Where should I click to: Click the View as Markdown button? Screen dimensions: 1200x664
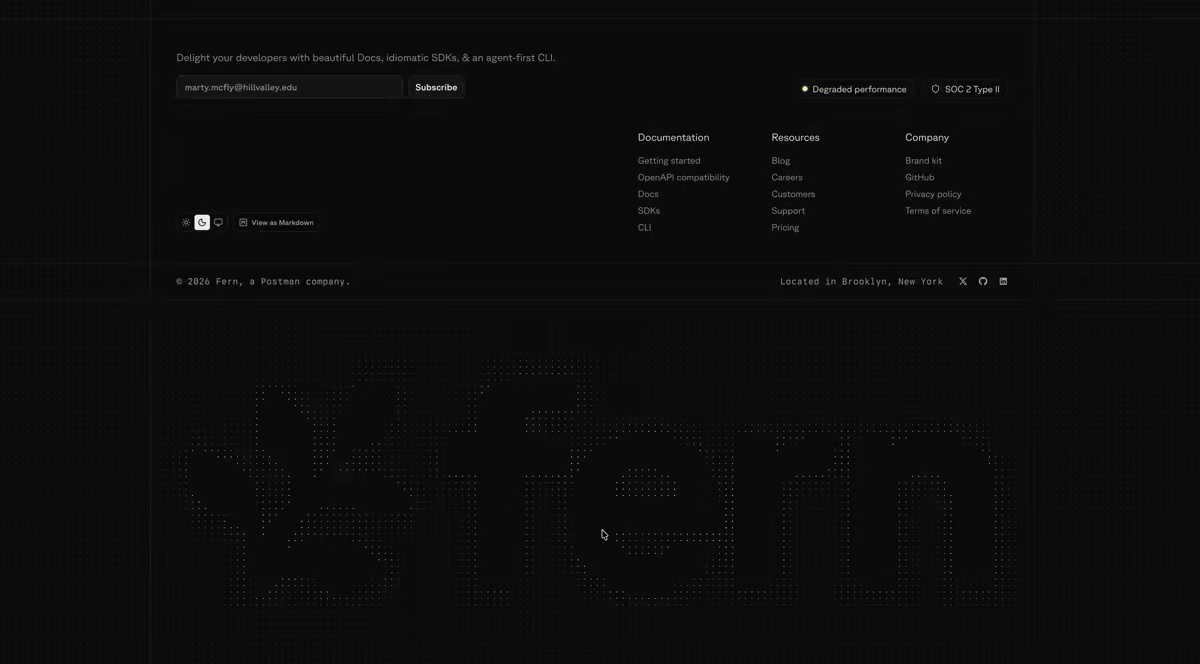pyautogui.click(x=276, y=223)
